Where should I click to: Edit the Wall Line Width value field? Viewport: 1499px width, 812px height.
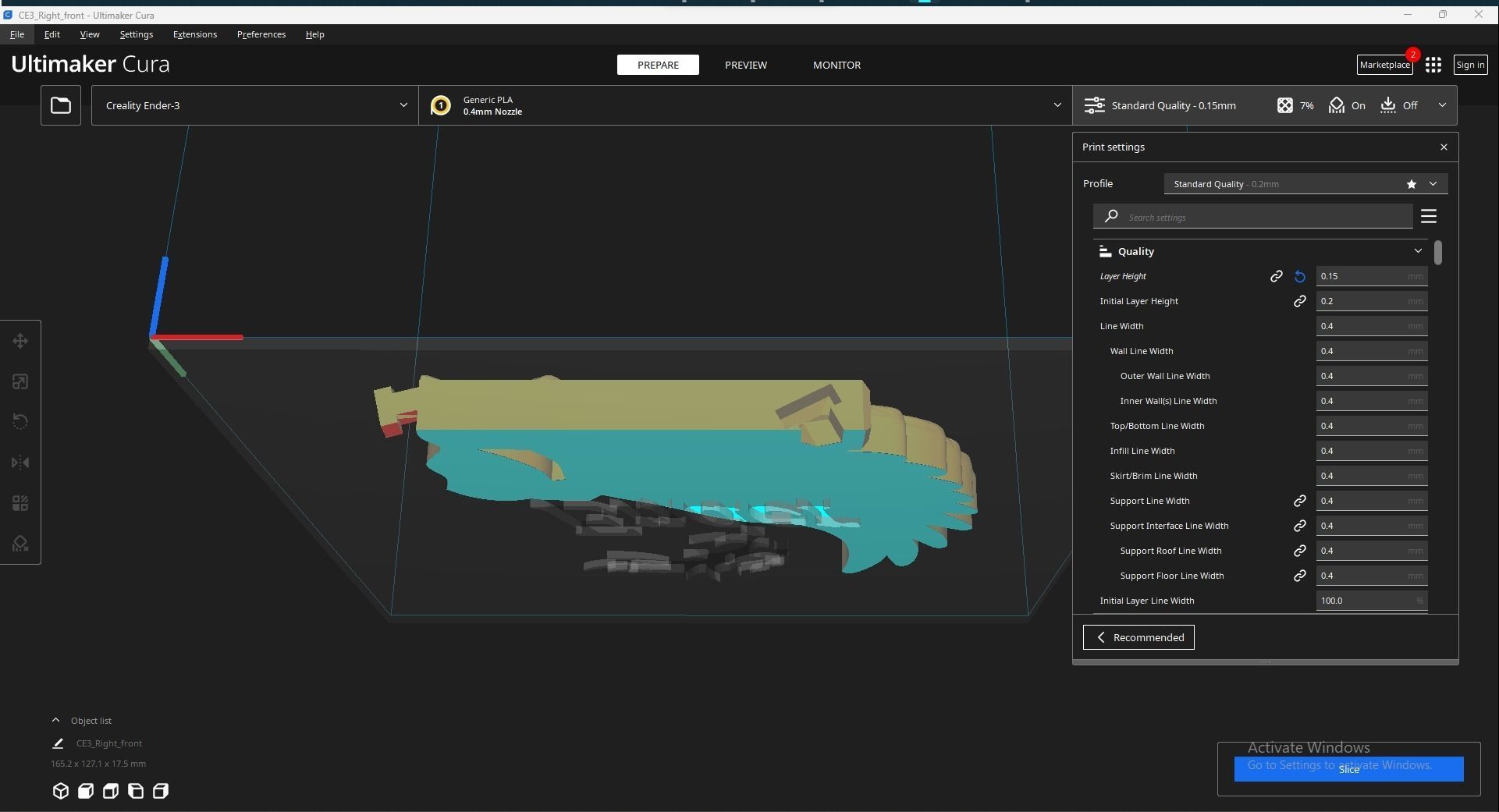tap(1372, 351)
